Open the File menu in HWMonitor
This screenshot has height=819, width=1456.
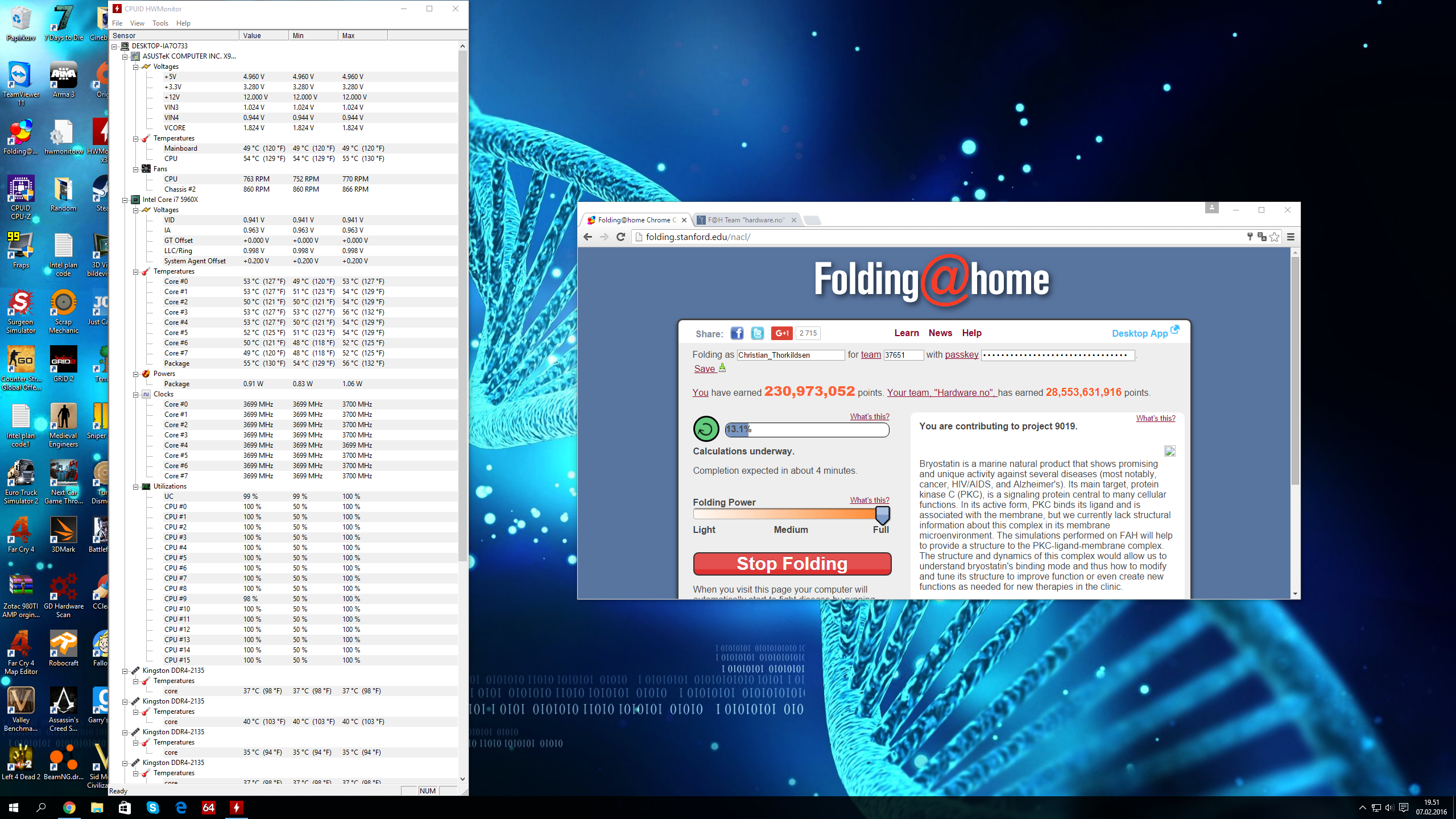(117, 23)
